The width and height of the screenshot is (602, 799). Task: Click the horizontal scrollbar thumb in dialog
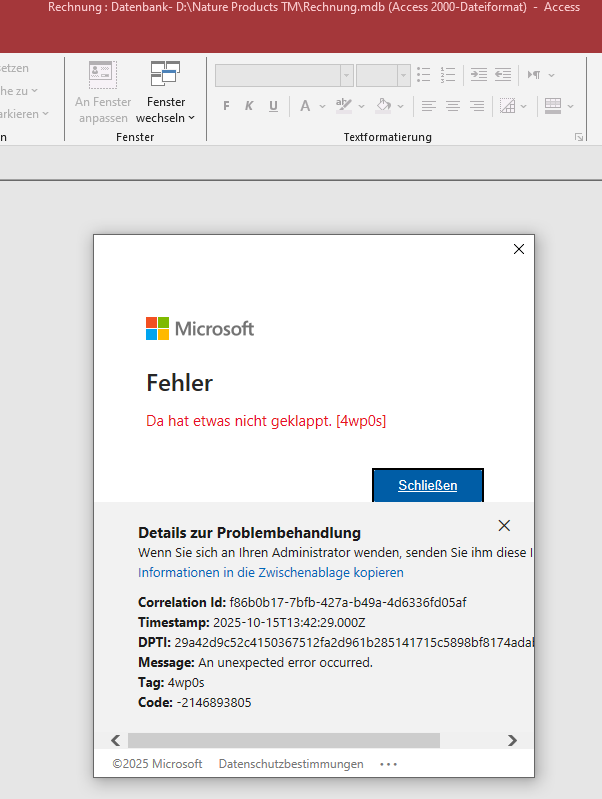284,740
